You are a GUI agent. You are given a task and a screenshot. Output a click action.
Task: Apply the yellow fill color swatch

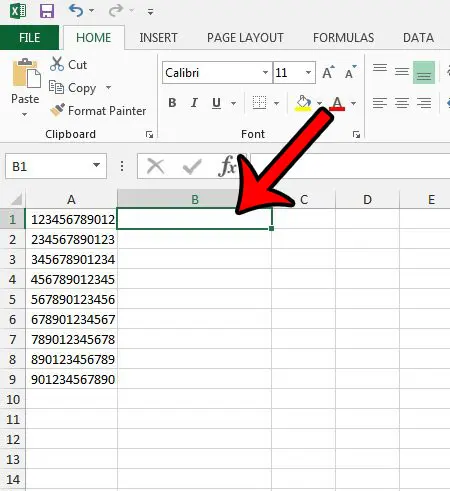point(303,103)
